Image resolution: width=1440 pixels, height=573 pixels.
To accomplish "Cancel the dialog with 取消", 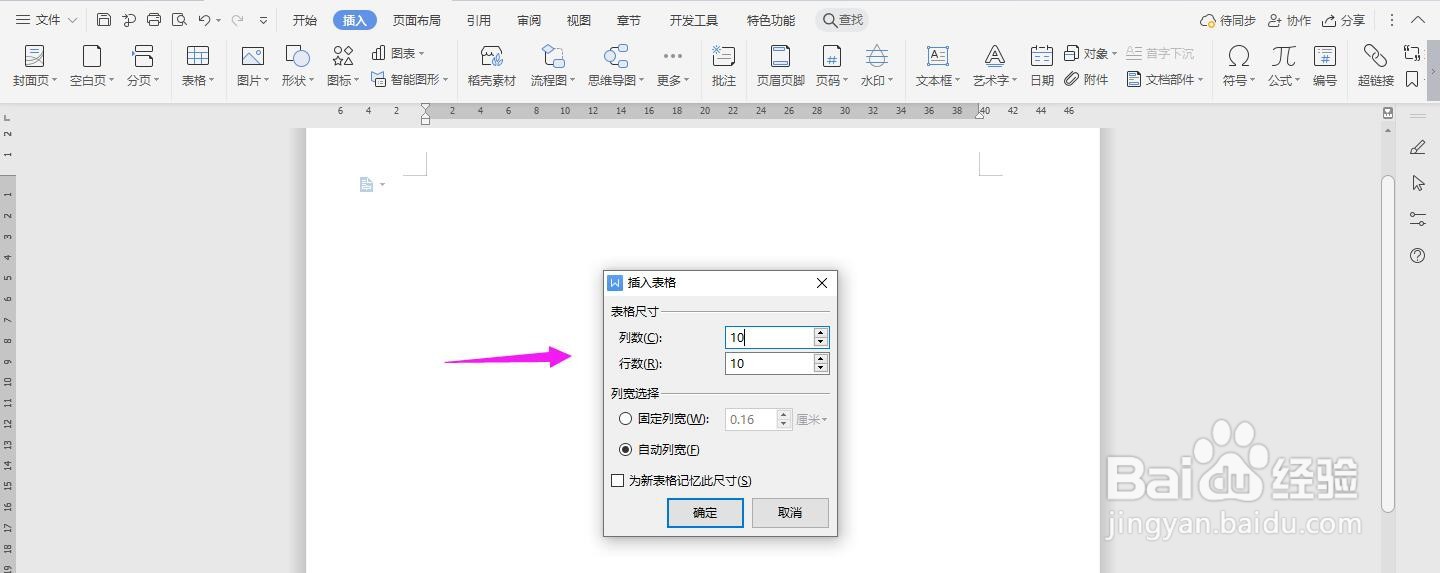I will point(790,513).
